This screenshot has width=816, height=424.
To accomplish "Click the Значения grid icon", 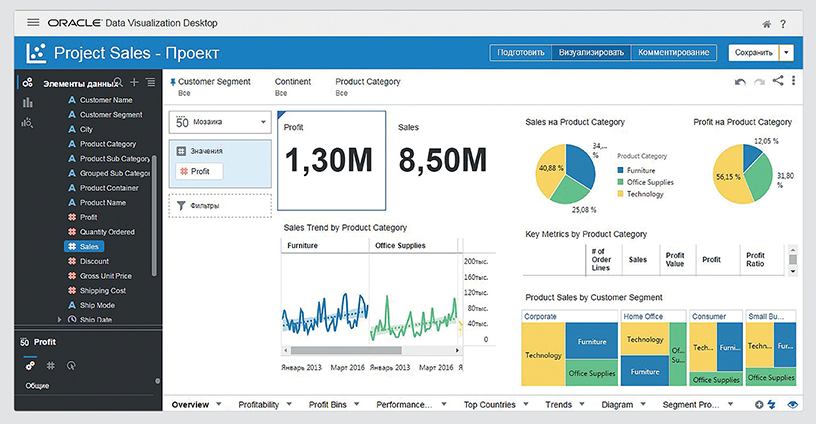I will click(181, 151).
